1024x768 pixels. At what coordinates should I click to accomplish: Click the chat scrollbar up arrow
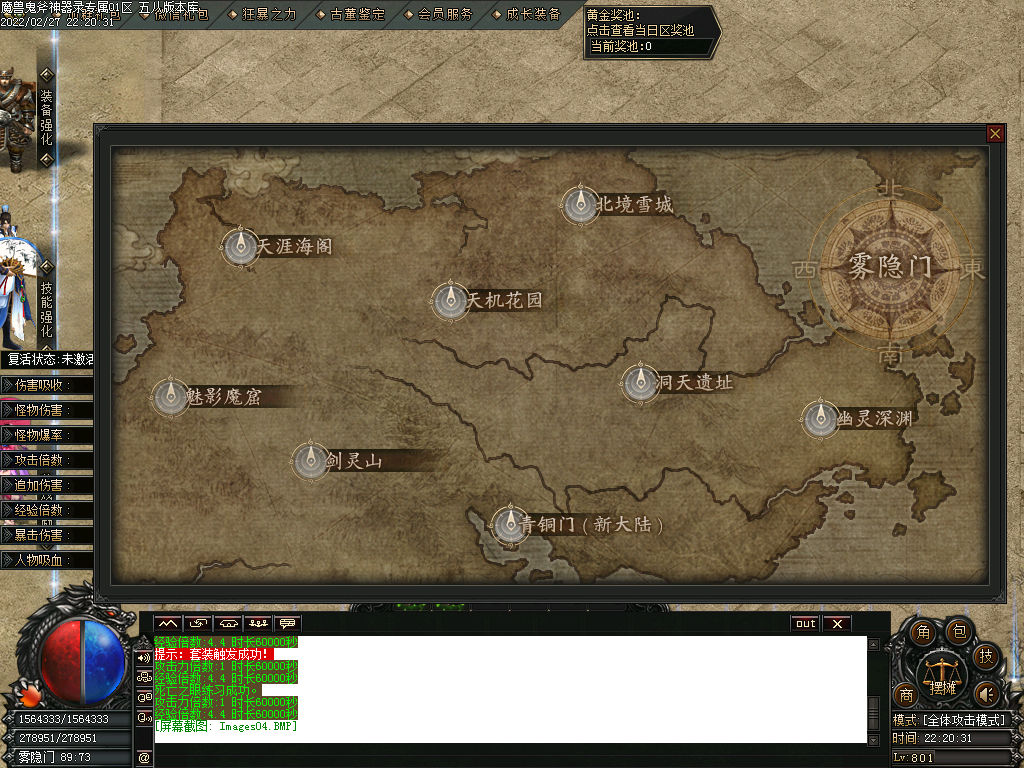874,644
